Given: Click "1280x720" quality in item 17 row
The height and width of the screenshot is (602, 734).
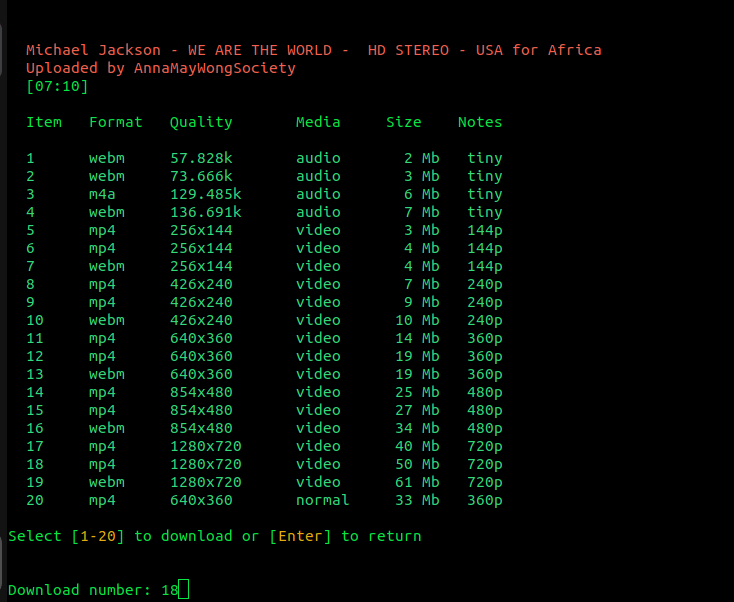Looking at the screenshot, I should point(206,447).
